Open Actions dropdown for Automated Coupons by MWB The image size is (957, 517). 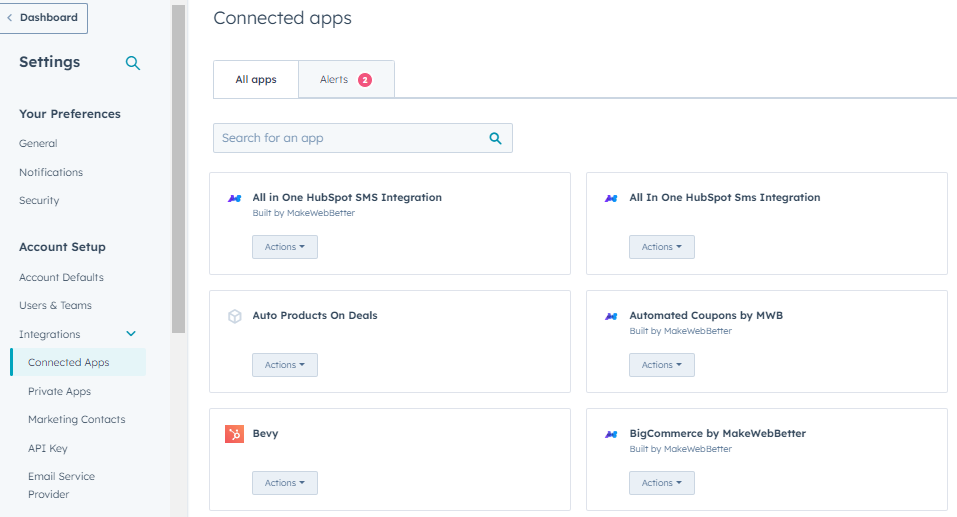(661, 365)
